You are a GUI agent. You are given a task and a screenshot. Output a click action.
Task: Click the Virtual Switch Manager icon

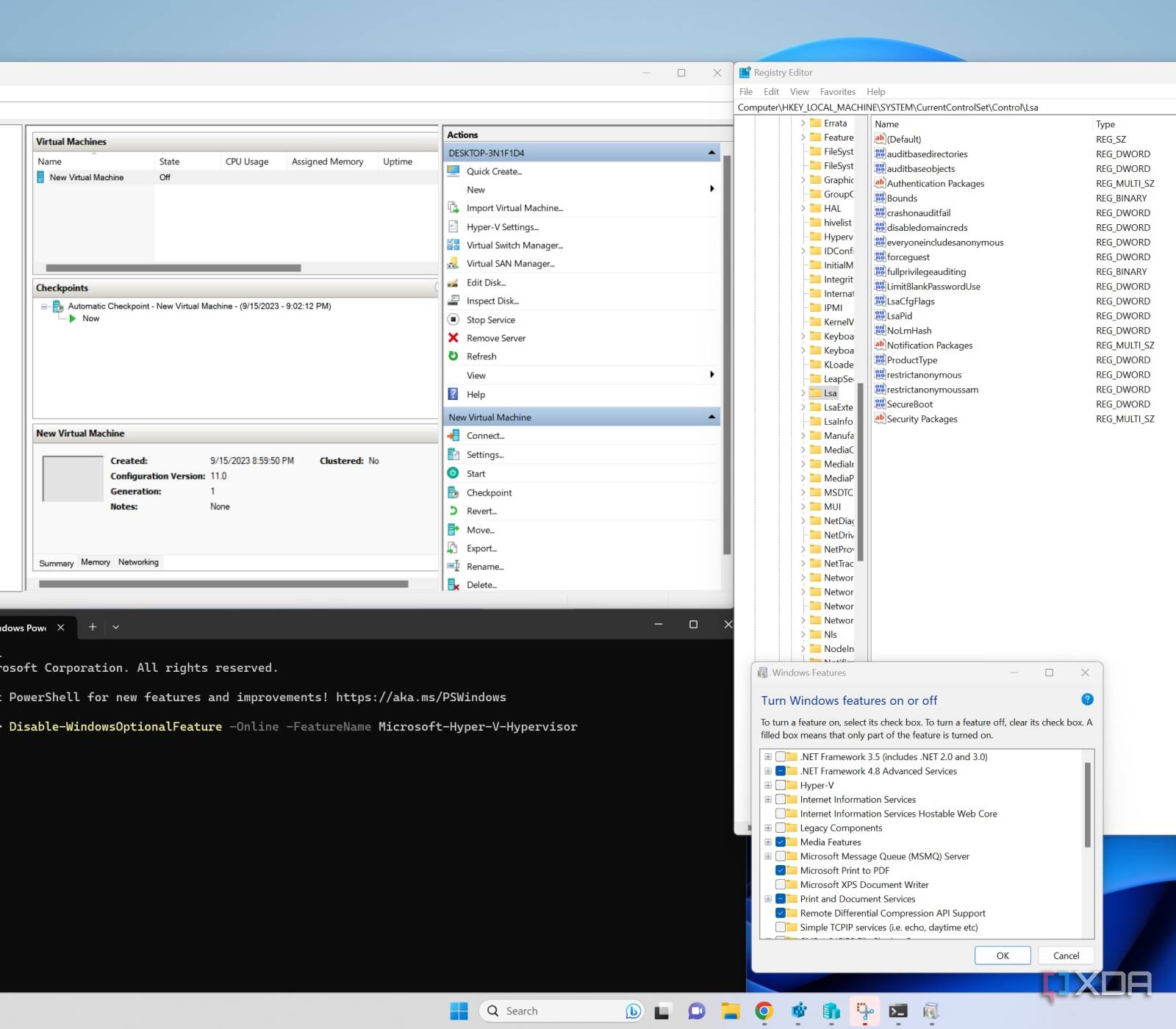453,245
